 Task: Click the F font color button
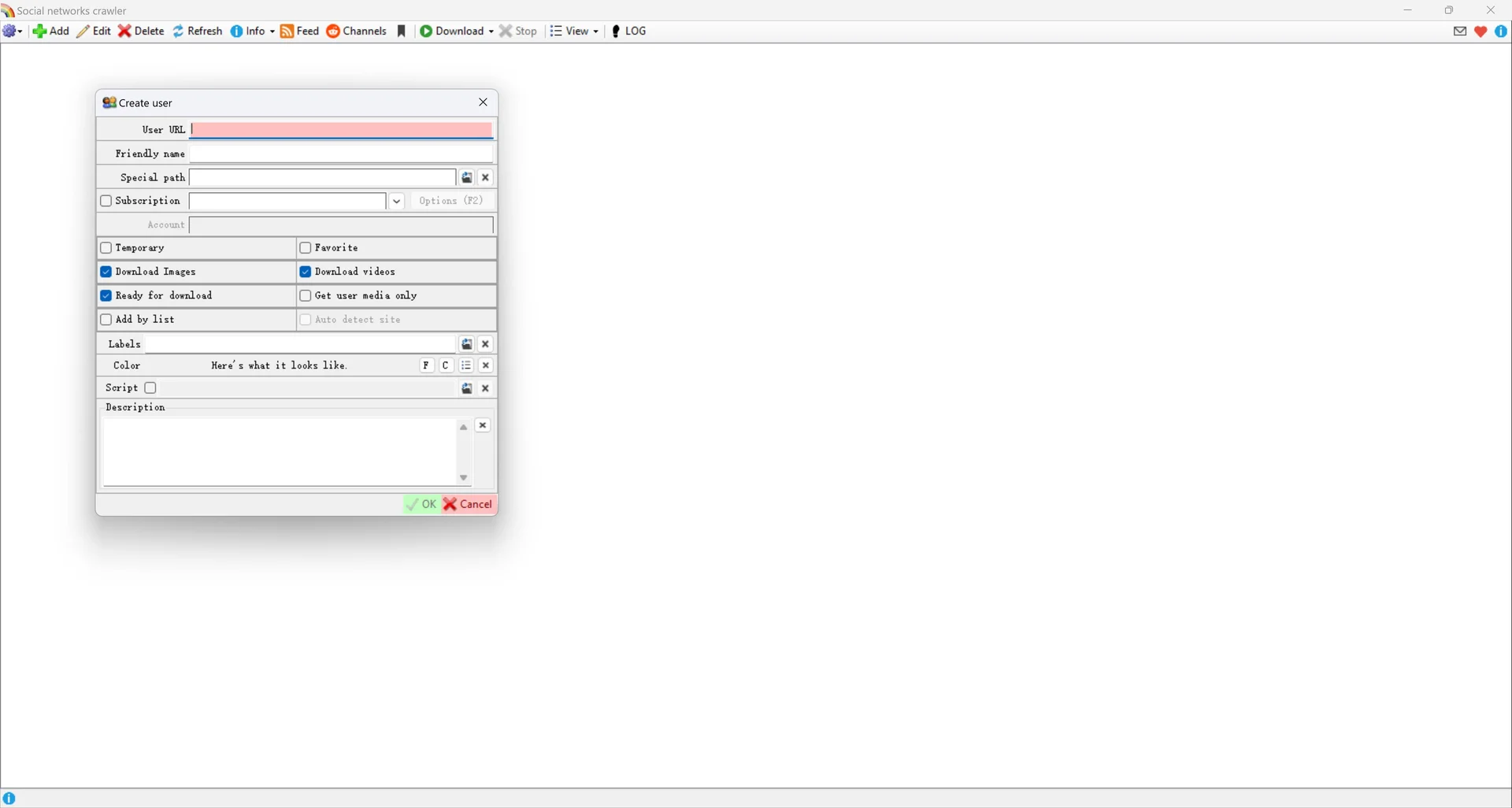[426, 365]
